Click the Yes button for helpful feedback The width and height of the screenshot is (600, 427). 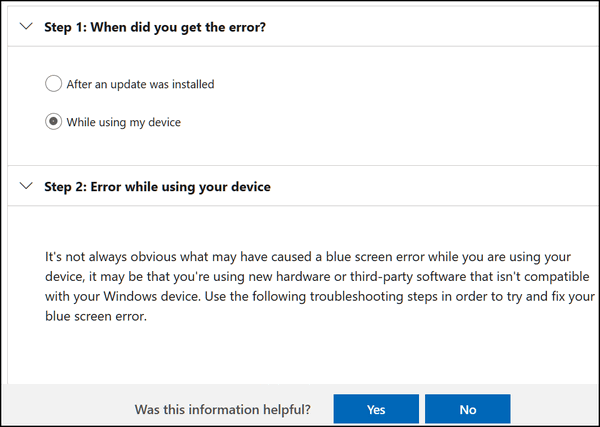376,409
